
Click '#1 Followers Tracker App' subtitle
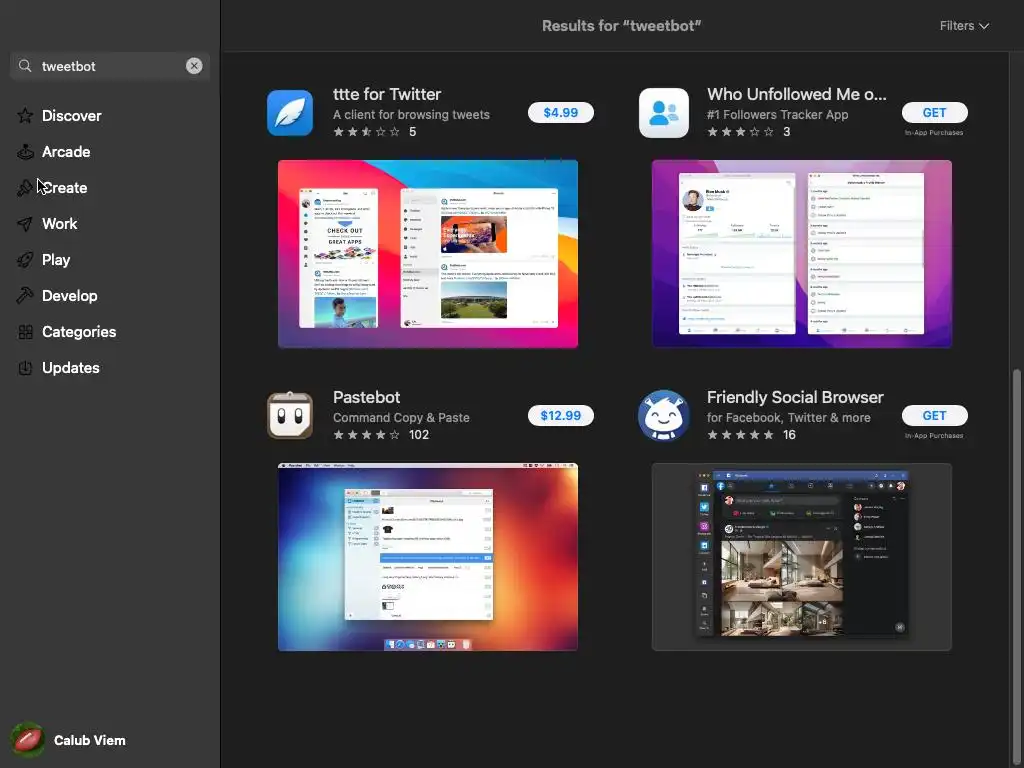(x=777, y=114)
